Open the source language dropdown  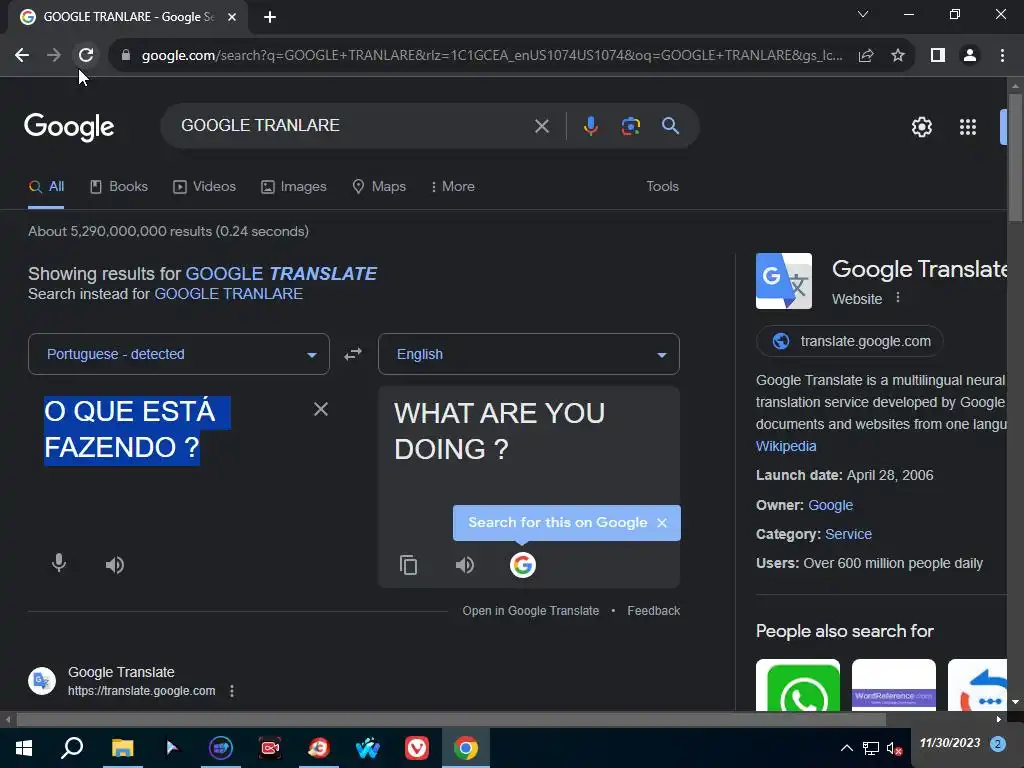click(x=179, y=354)
